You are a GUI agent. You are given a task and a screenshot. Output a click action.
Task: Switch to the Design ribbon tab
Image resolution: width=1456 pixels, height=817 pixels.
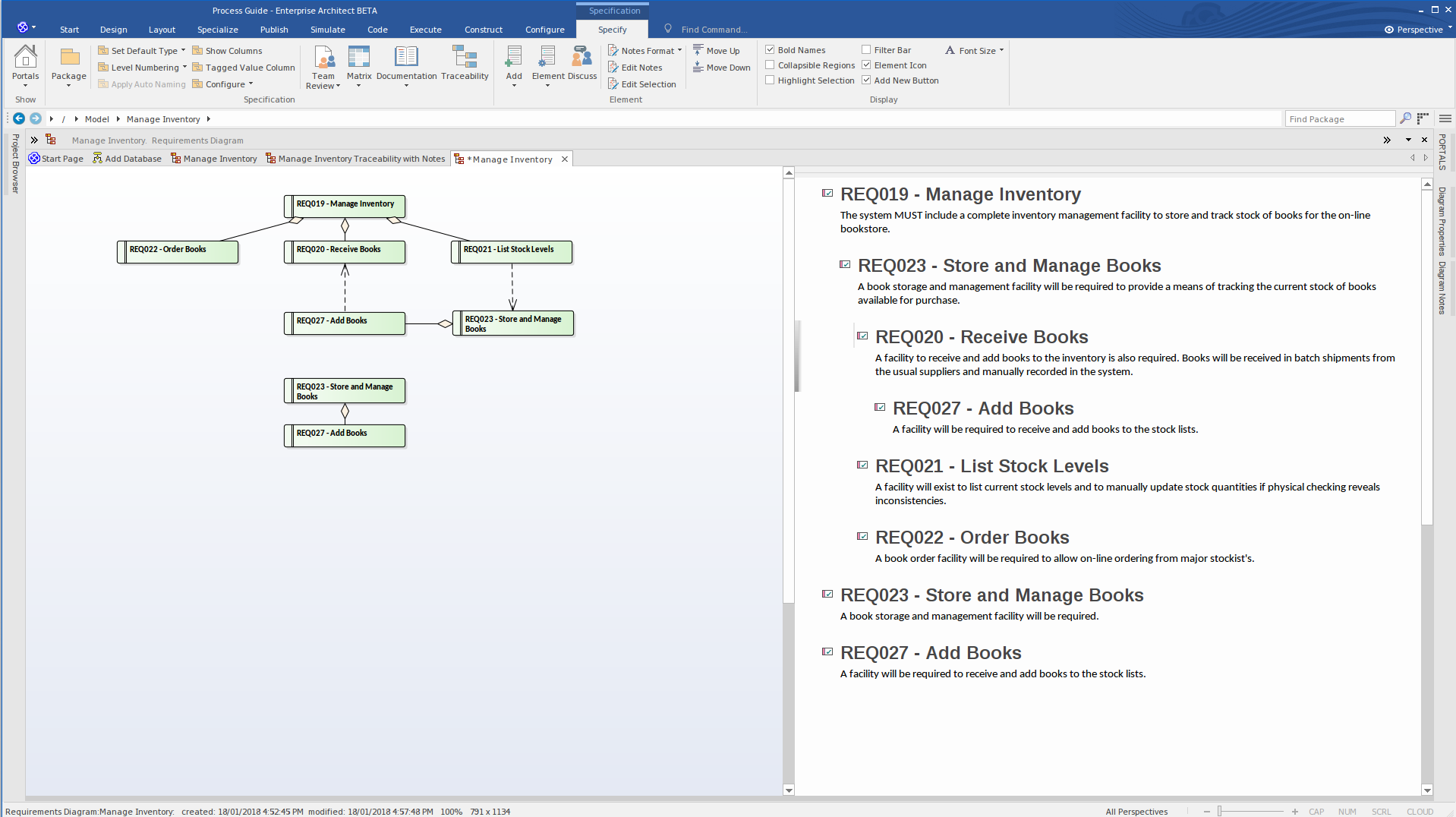pyautogui.click(x=112, y=30)
